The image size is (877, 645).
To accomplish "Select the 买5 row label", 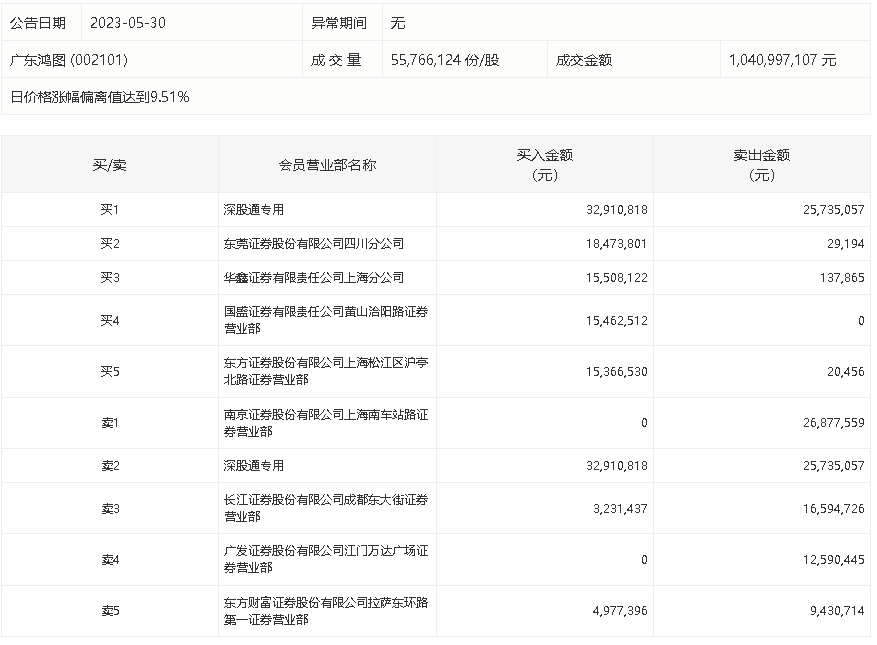I will tap(110, 372).
